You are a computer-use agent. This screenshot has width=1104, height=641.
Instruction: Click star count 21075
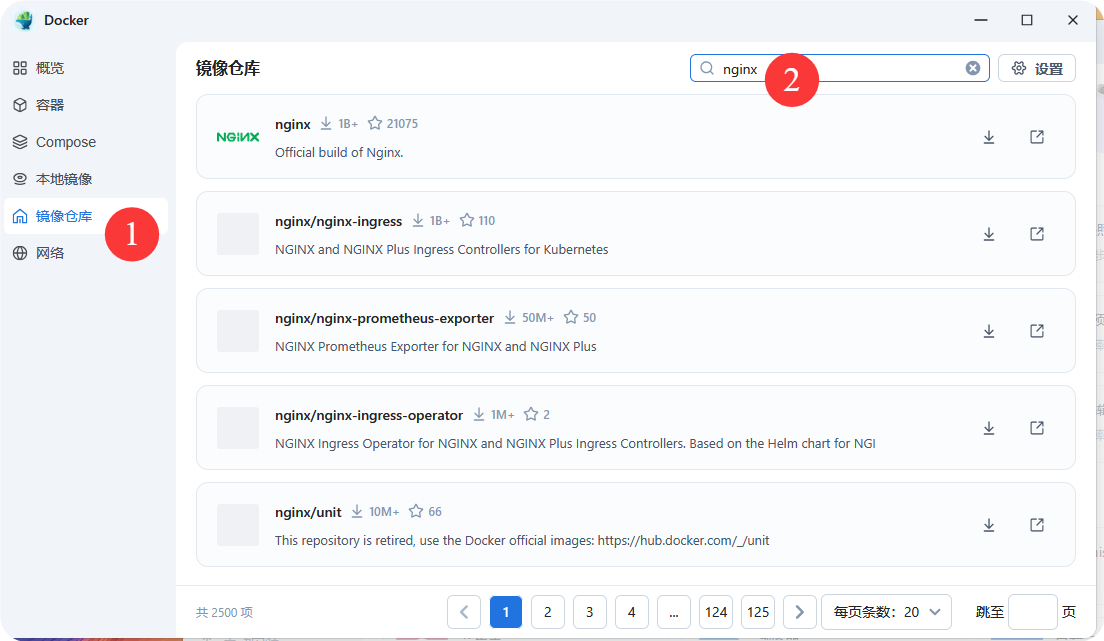coord(402,124)
